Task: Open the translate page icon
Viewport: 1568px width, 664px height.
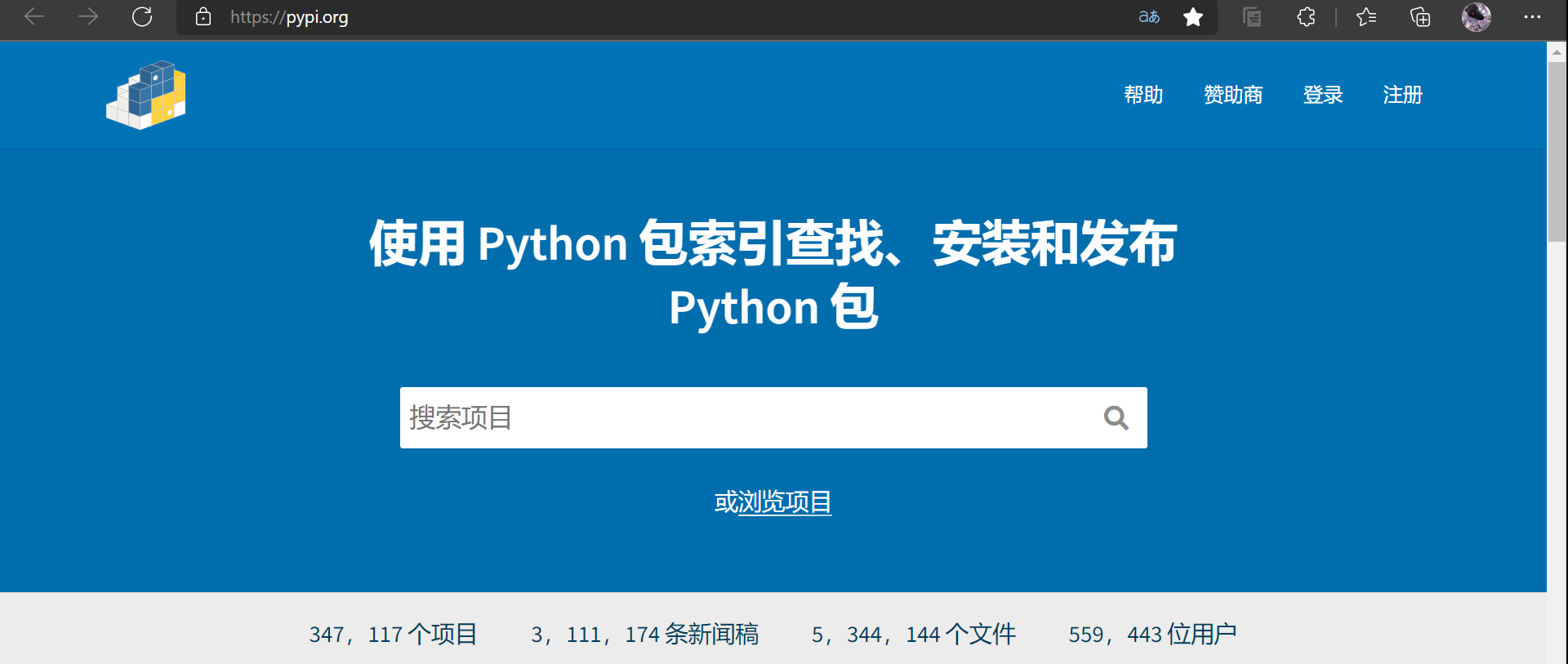Action: 1149,16
